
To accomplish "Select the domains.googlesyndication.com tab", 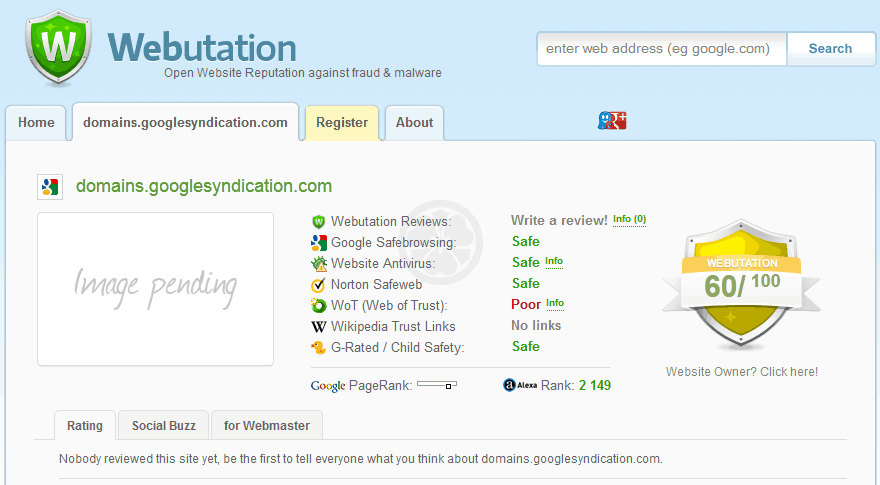I will pyautogui.click(x=185, y=122).
